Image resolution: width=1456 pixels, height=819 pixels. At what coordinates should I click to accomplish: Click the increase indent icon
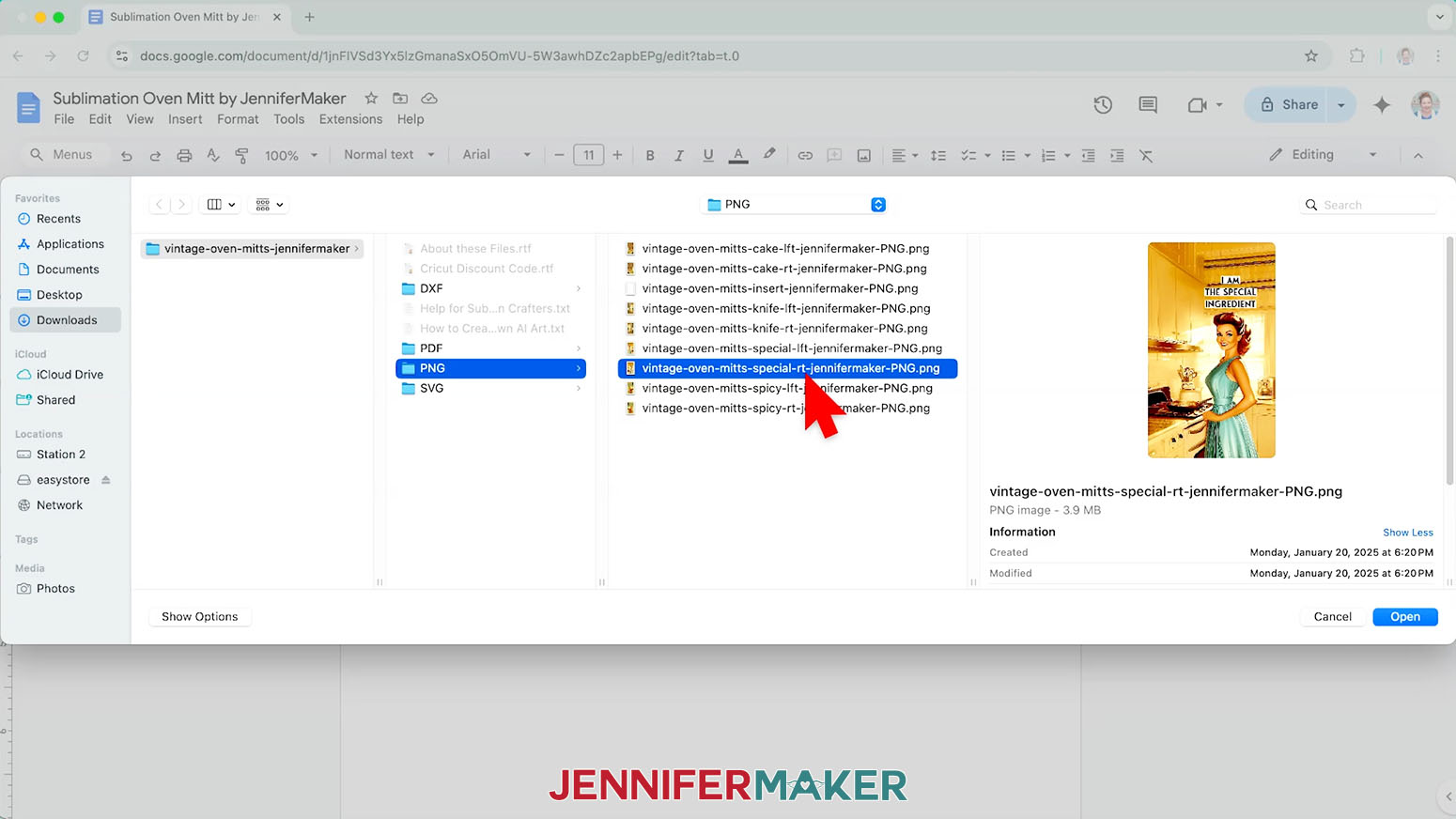click(x=1117, y=156)
